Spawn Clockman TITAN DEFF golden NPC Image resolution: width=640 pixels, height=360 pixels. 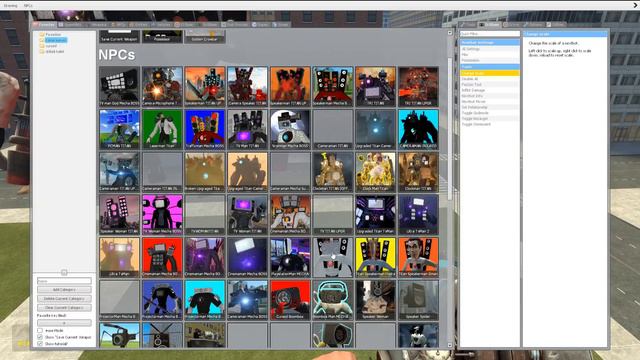click(x=333, y=172)
